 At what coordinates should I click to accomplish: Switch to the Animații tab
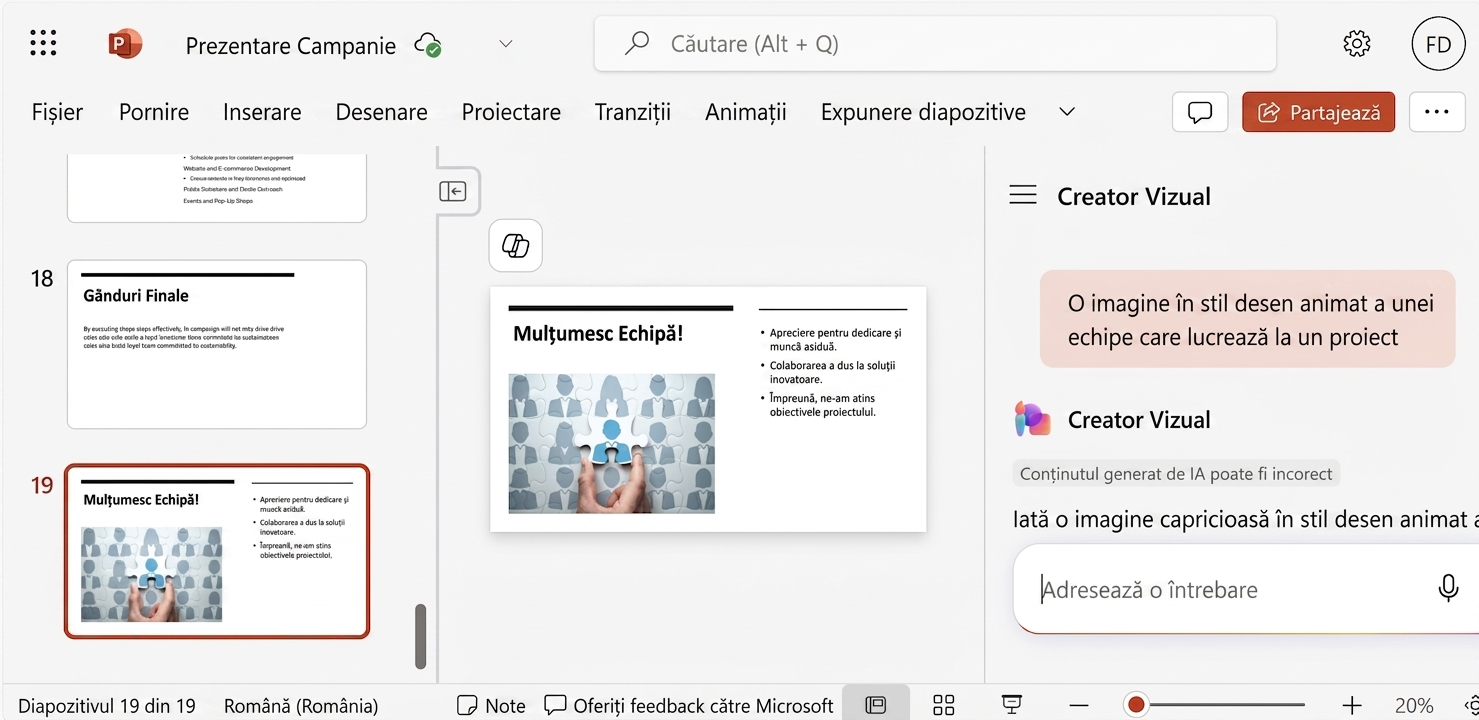coord(746,112)
